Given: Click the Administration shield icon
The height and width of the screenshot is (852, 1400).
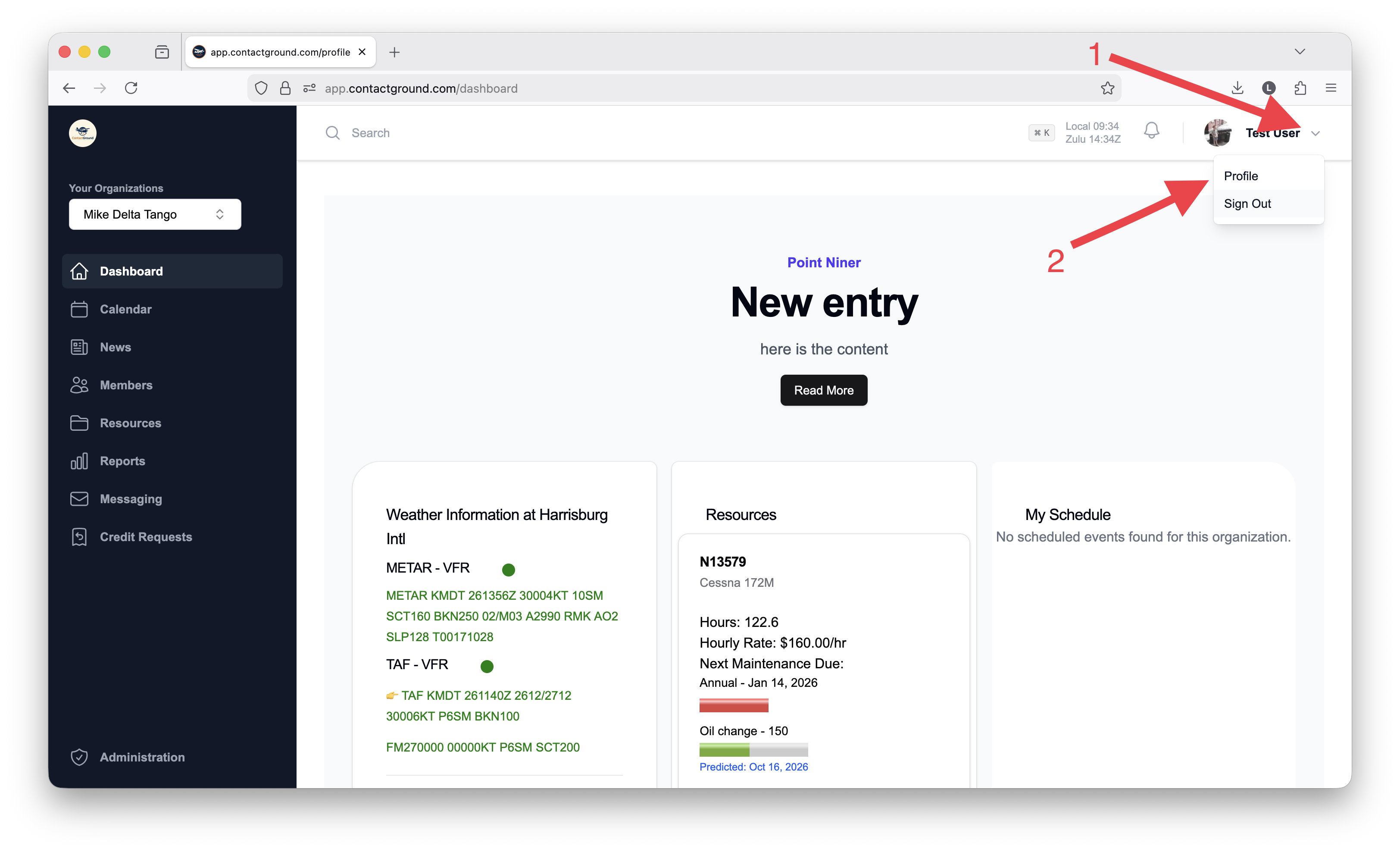Looking at the screenshot, I should pyautogui.click(x=80, y=757).
